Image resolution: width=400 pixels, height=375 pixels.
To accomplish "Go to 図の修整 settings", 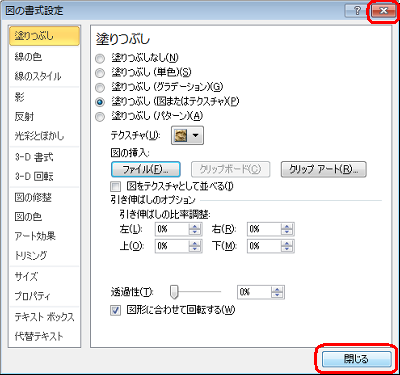I will (44, 197).
